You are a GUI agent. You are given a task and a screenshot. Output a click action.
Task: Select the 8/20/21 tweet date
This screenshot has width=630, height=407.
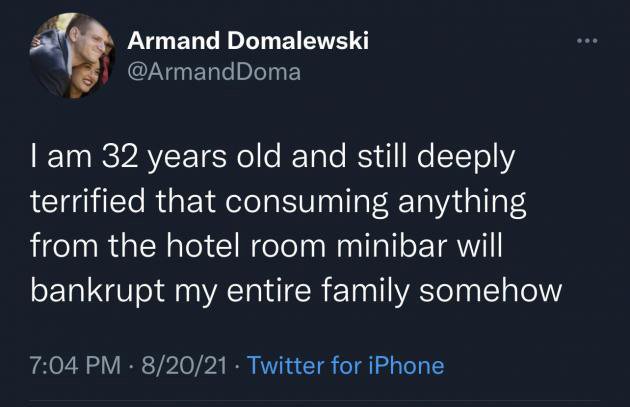click(x=184, y=365)
